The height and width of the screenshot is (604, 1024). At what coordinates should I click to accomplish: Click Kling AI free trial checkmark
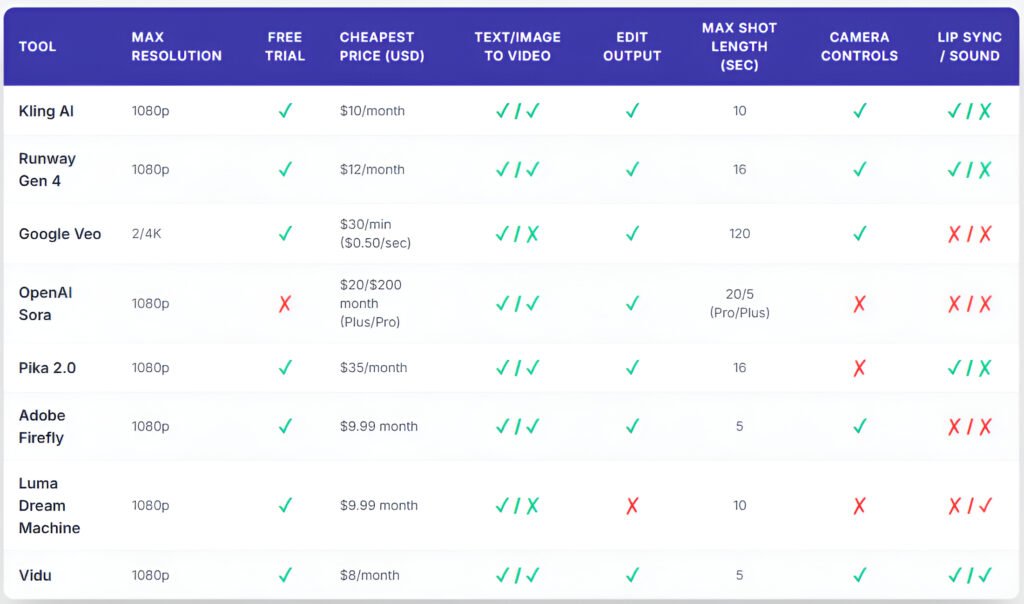[x=285, y=111]
